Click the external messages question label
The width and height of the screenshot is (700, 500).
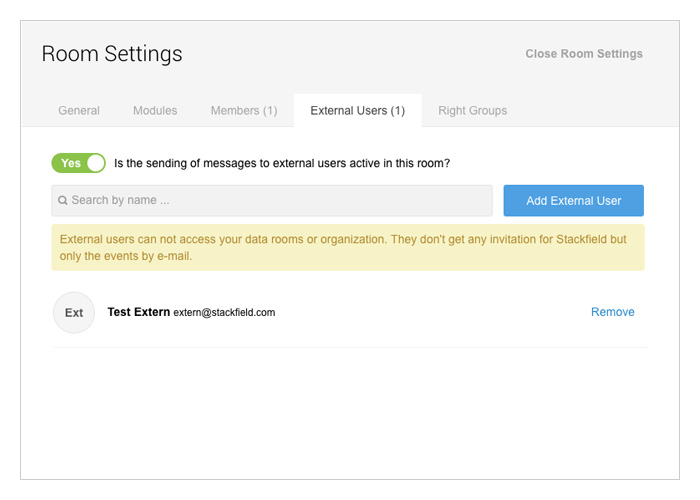(282, 163)
